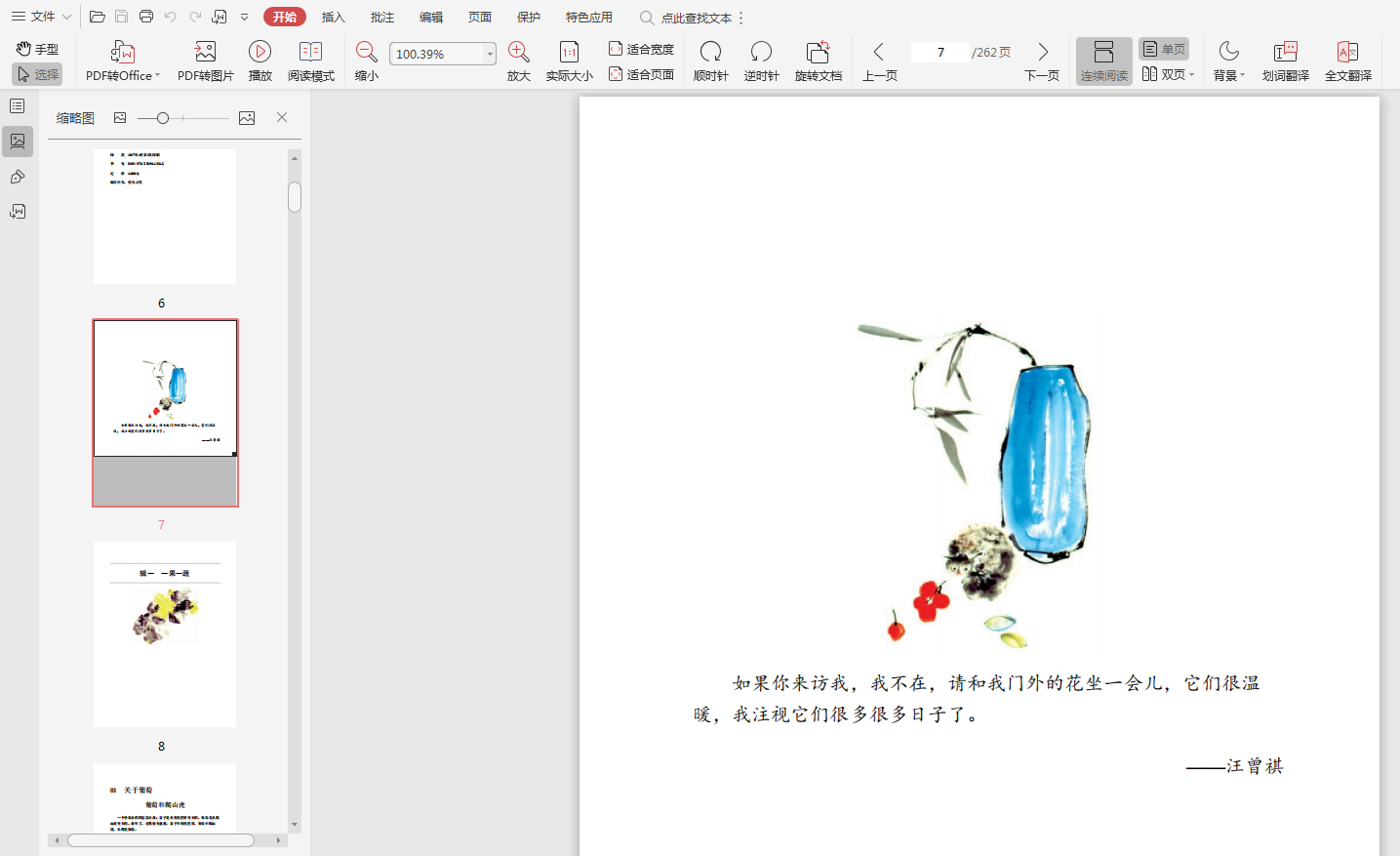Open the 插入 insert tab
Screen dimensions: 1400x856
coord(334,18)
